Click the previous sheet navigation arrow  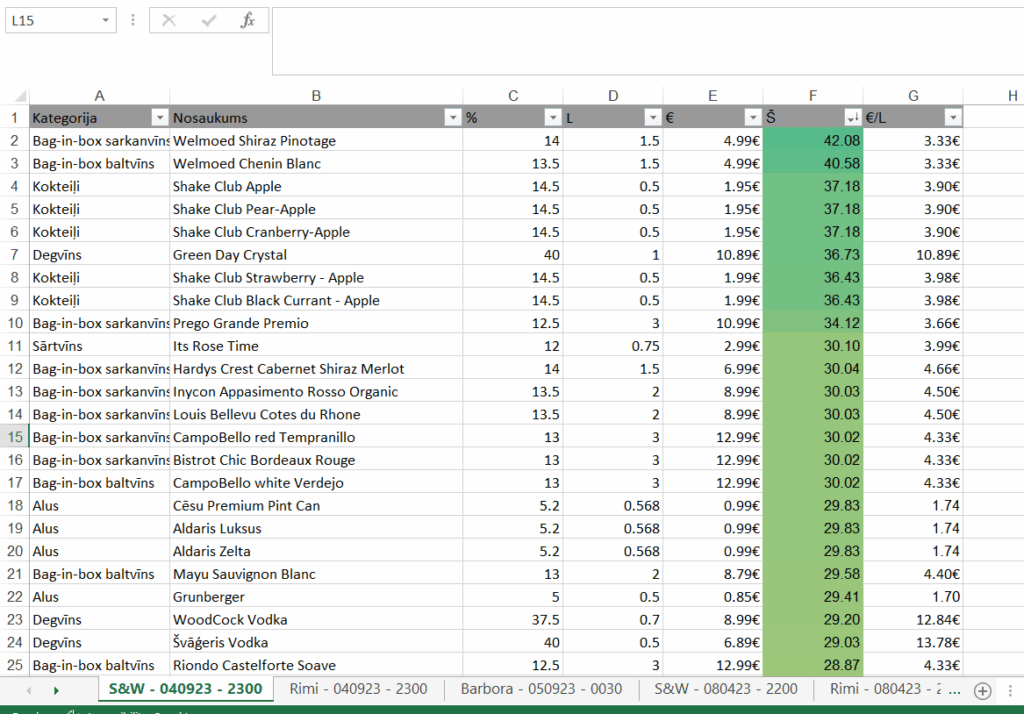[29, 690]
